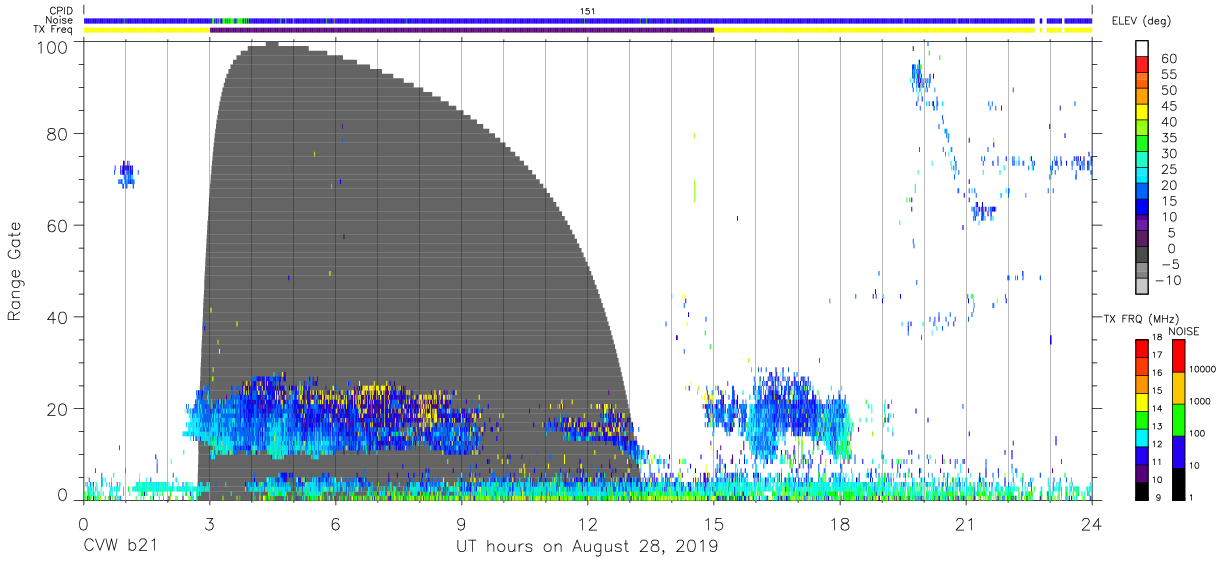Click the 60 label on Range Gate axis
1228x567 pixels.
pos(57,226)
